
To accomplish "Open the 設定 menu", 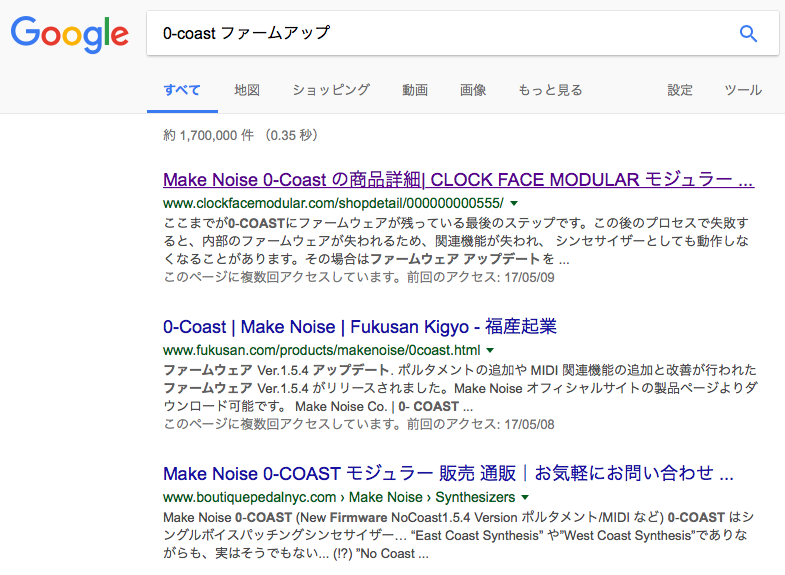I will click(680, 90).
